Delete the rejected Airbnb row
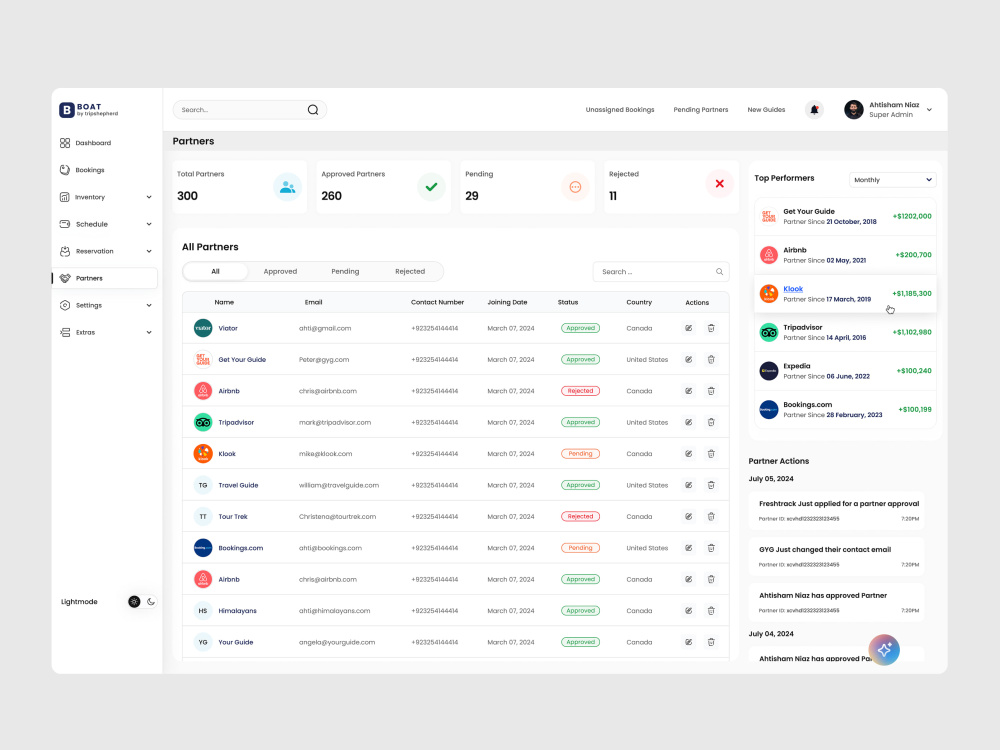 [x=711, y=391]
